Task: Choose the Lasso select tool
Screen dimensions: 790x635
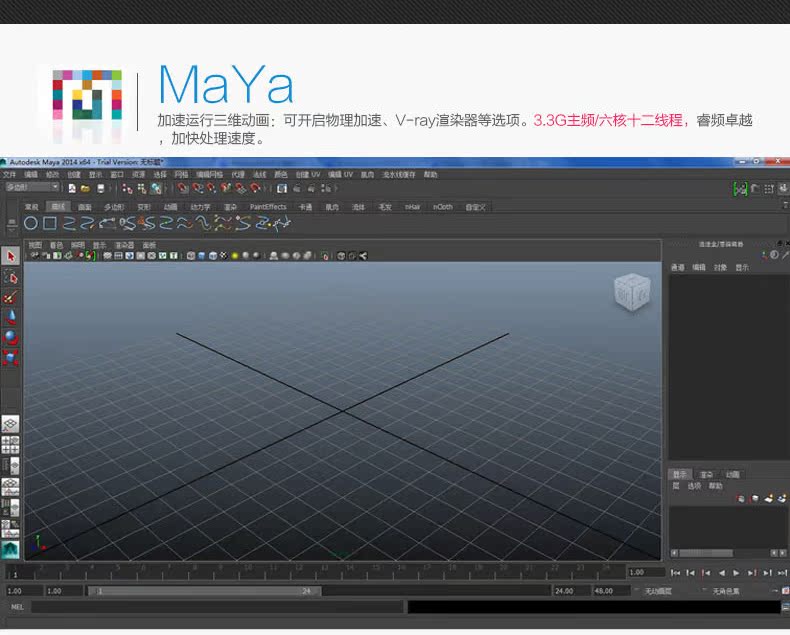Action: 11,277
